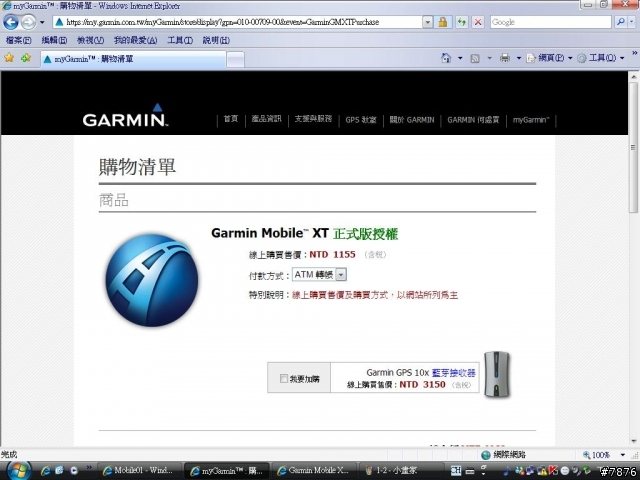
Task: Click the Favorites star icon
Action: pyautogui.click(x=9, y=58)
